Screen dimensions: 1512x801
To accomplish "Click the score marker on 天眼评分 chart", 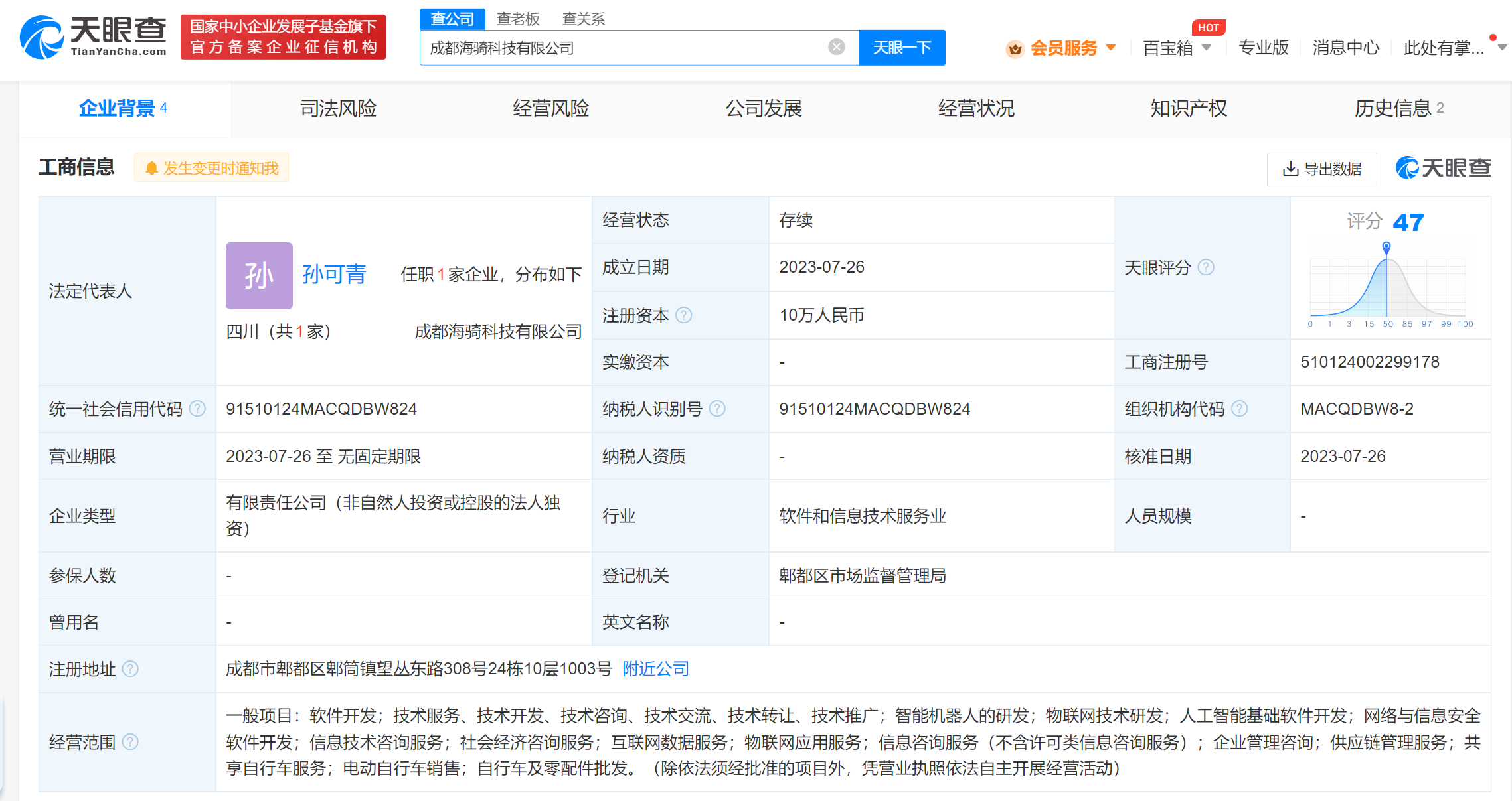I will 1386,247.
